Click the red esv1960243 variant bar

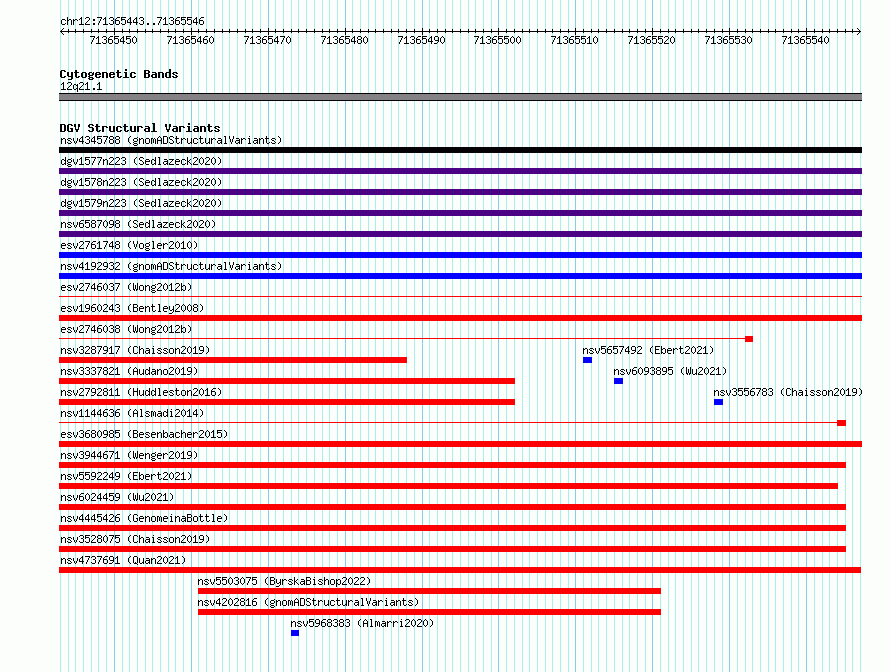click(x=460, y=318)
